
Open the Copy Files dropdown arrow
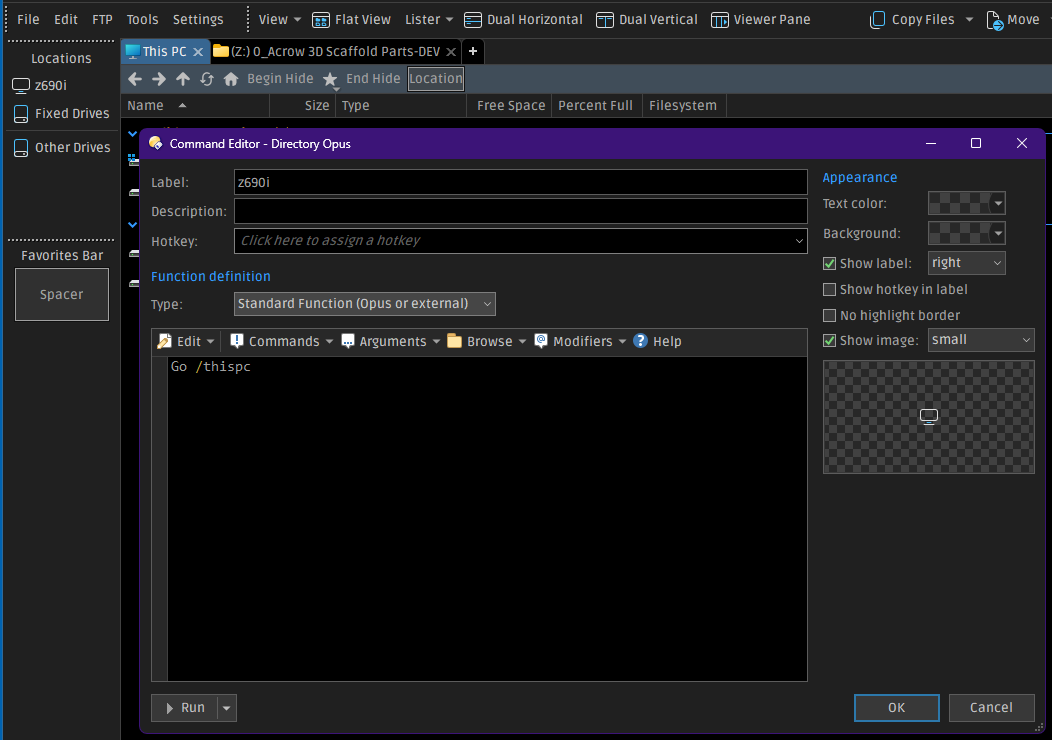pyautogui.click(x=969, y=20)
